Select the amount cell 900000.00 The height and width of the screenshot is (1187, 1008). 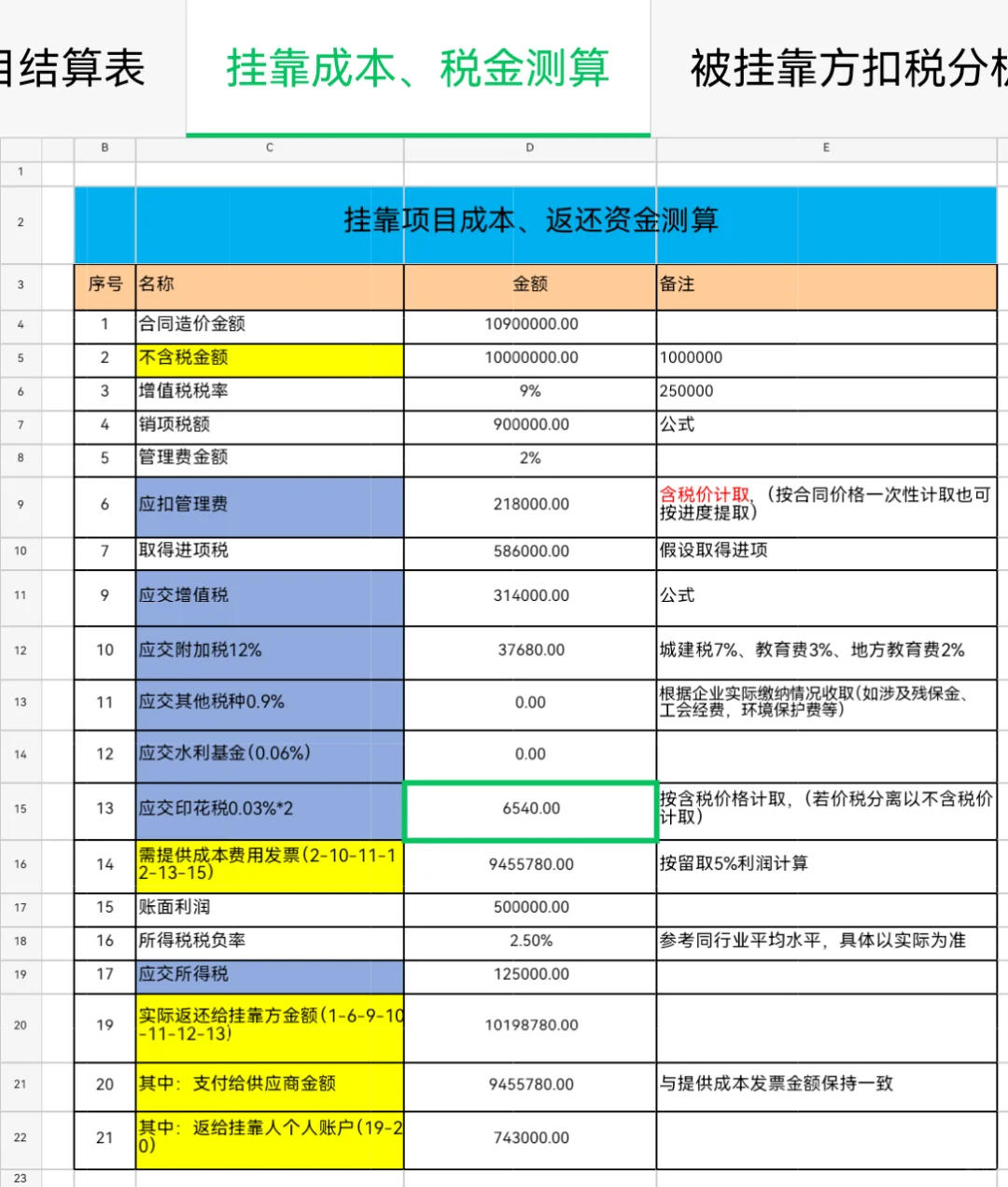coord(530,426)
